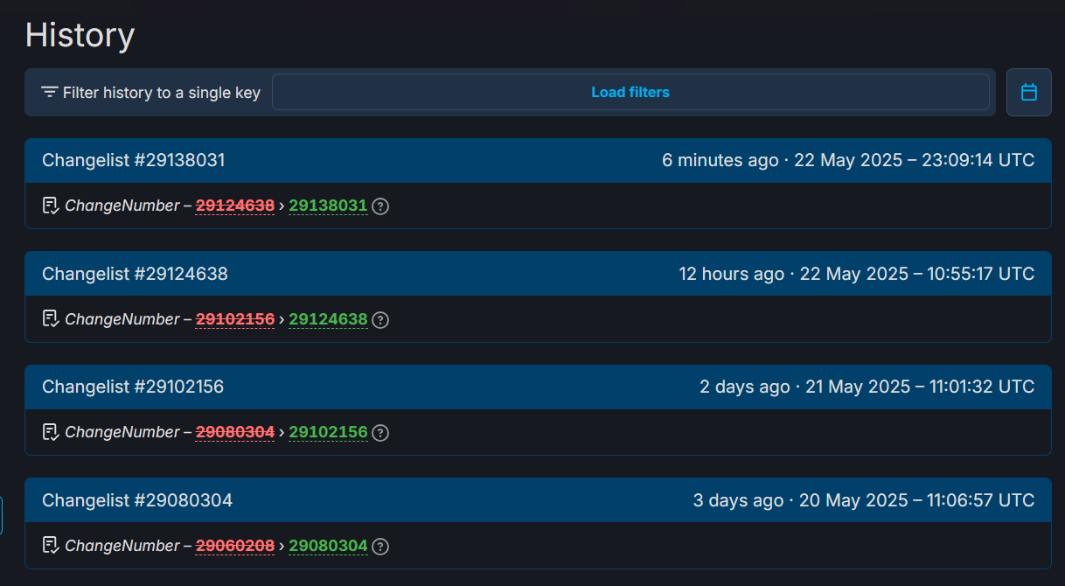The image size is (1065, 586).
Task: Click the filter icon beside 'Filter history'
Action: pos(49,92)
